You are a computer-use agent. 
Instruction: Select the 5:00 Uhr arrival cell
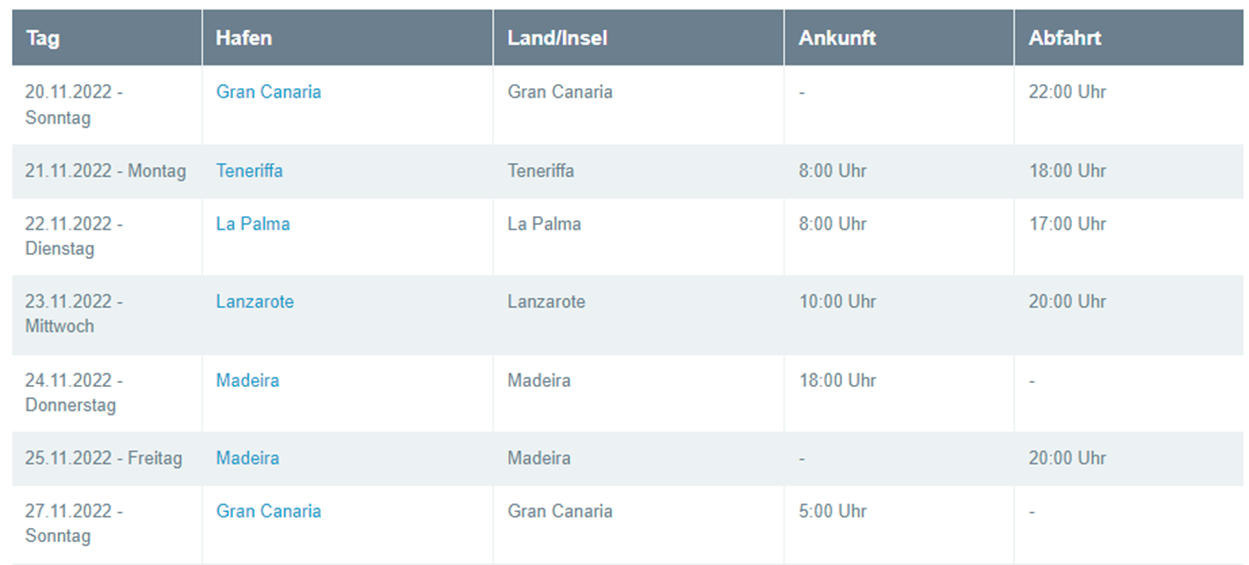(x=833, y=511)
